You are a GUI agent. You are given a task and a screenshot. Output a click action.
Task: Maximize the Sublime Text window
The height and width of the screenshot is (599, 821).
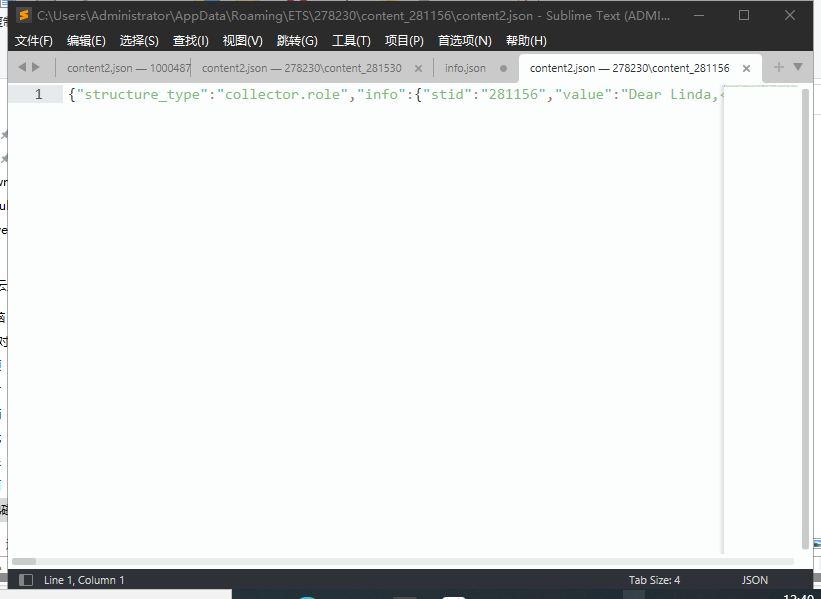744,15
